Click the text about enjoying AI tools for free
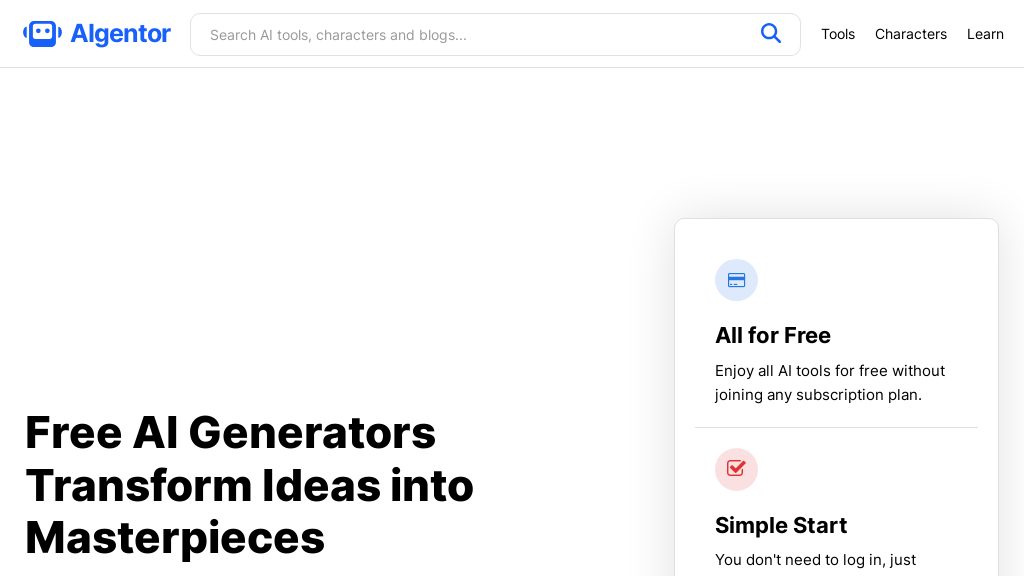Image resolution: width=1024 pixels, height=576 pixels. click(x=829, y=371)
